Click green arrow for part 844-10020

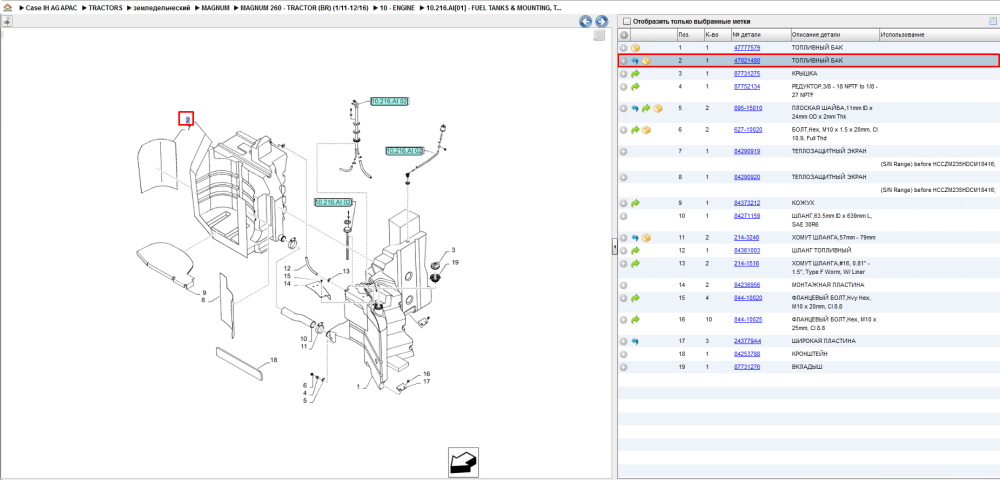635,298
